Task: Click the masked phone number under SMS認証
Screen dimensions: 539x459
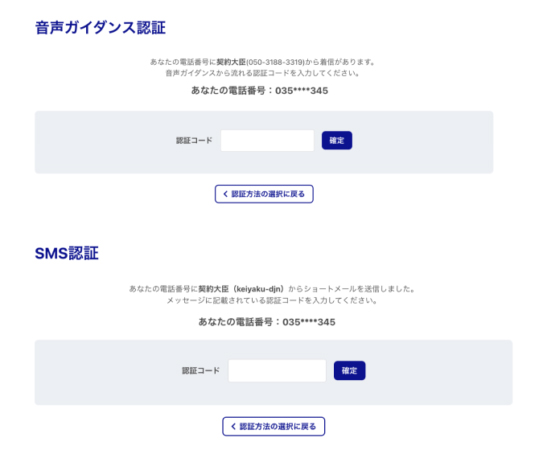Action: point(309,322)
